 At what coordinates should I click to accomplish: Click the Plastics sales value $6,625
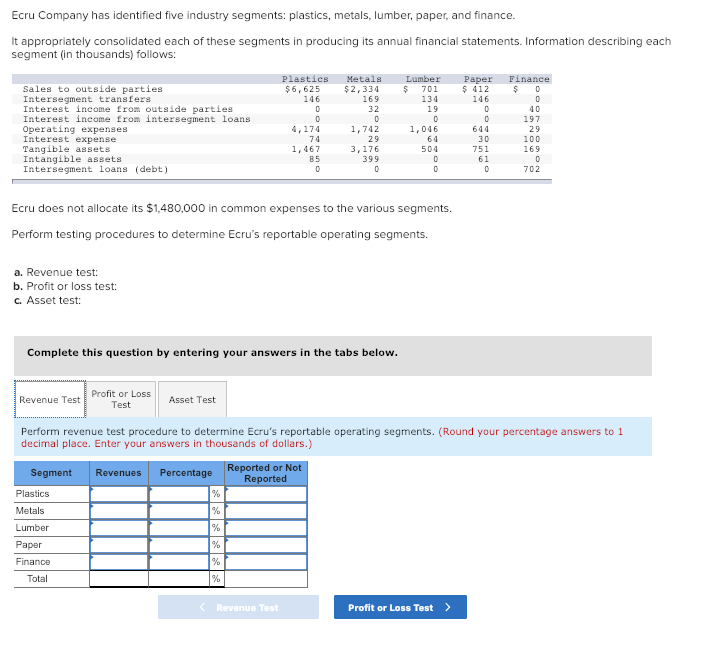302,89
